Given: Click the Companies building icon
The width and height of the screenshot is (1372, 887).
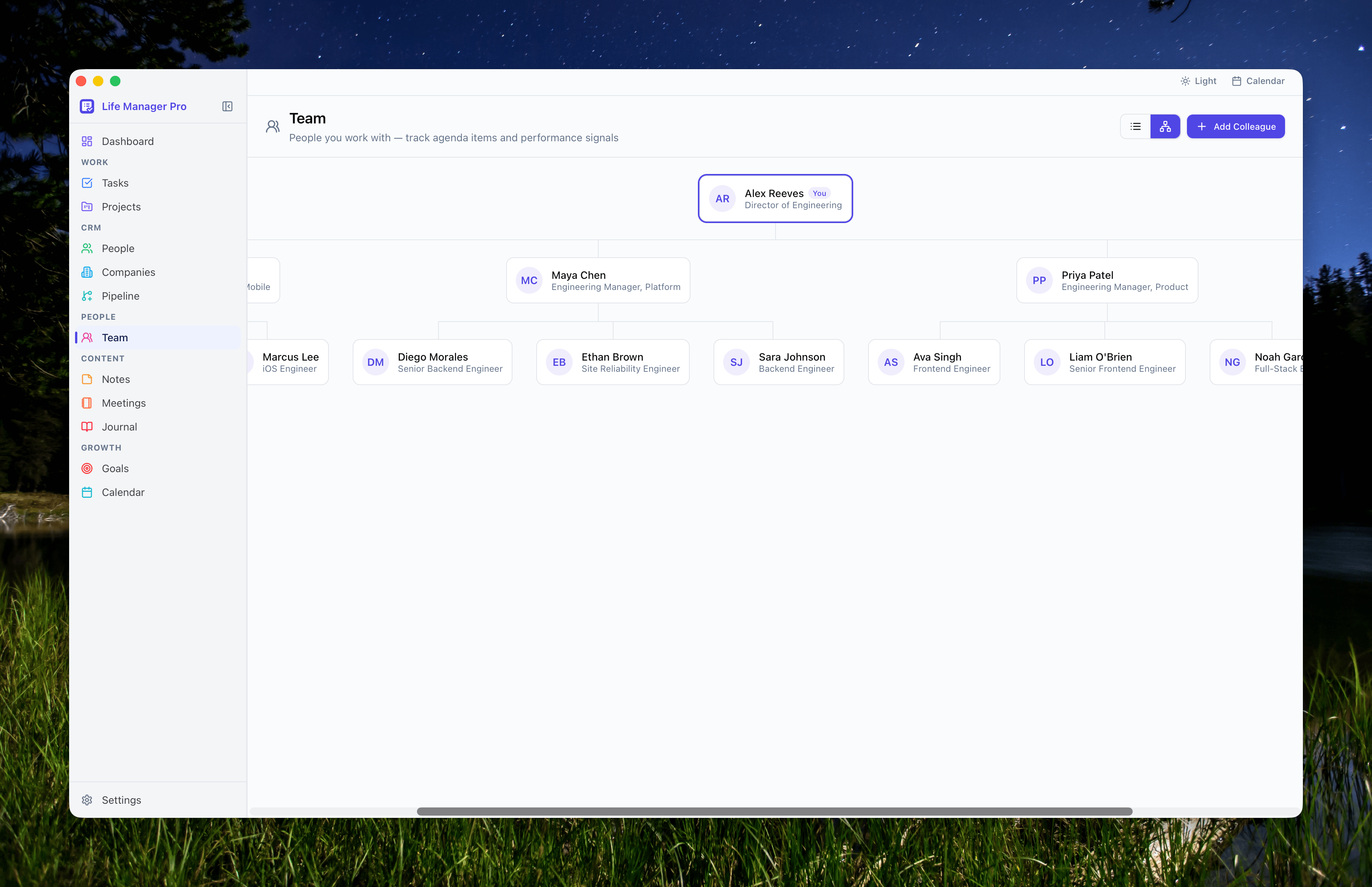Looking at the screenshot, I should coord(87,272).
